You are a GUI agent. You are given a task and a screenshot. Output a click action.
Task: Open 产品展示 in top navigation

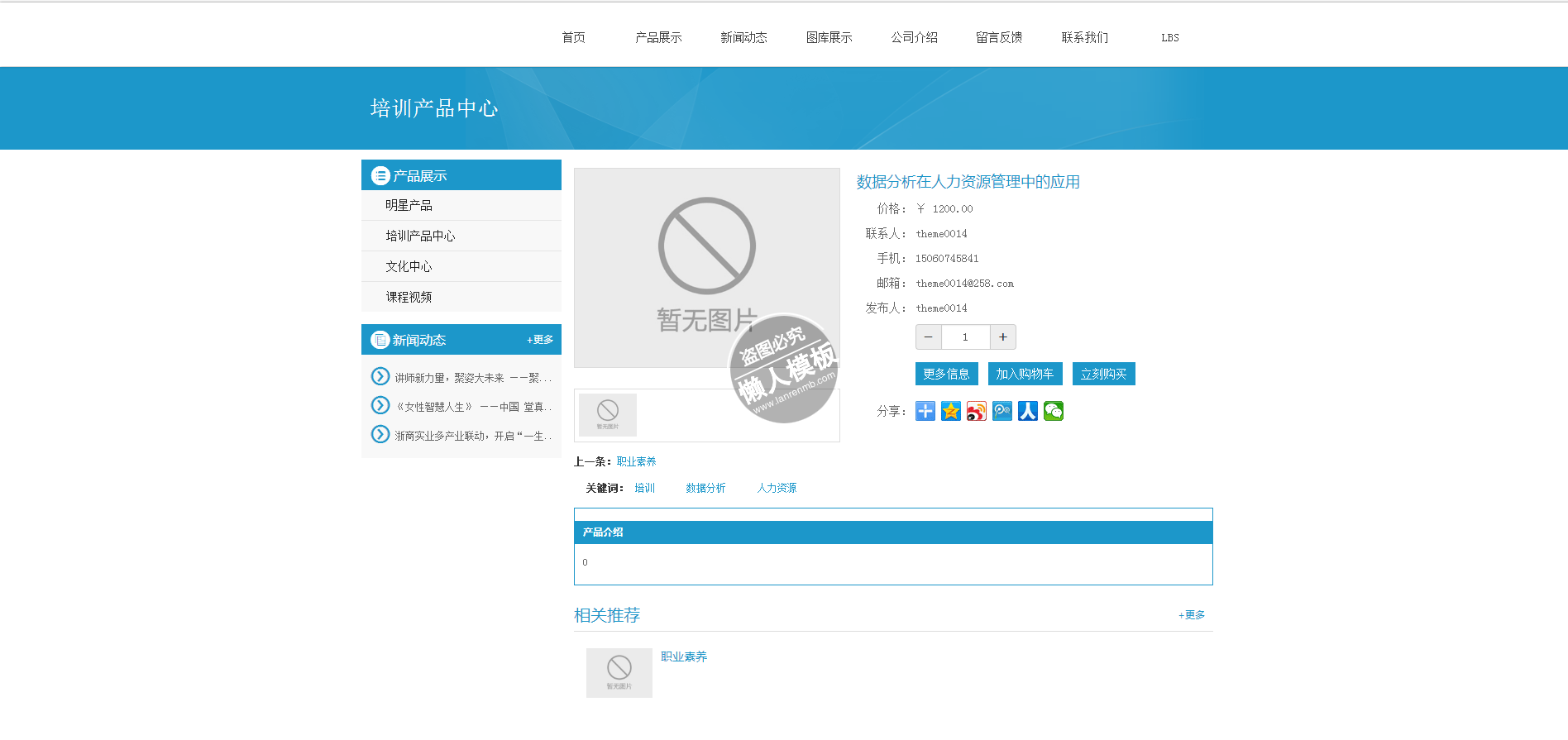click(658, 37)
